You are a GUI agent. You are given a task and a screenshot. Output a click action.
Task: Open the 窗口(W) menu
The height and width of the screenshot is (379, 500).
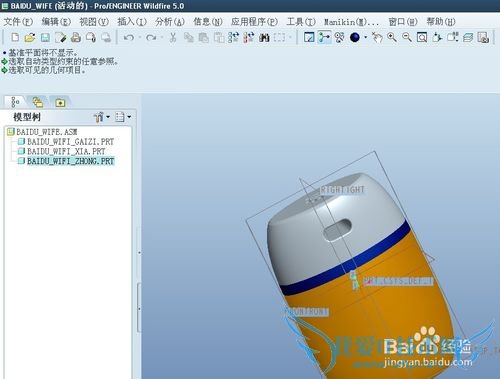tap(403, 22)
